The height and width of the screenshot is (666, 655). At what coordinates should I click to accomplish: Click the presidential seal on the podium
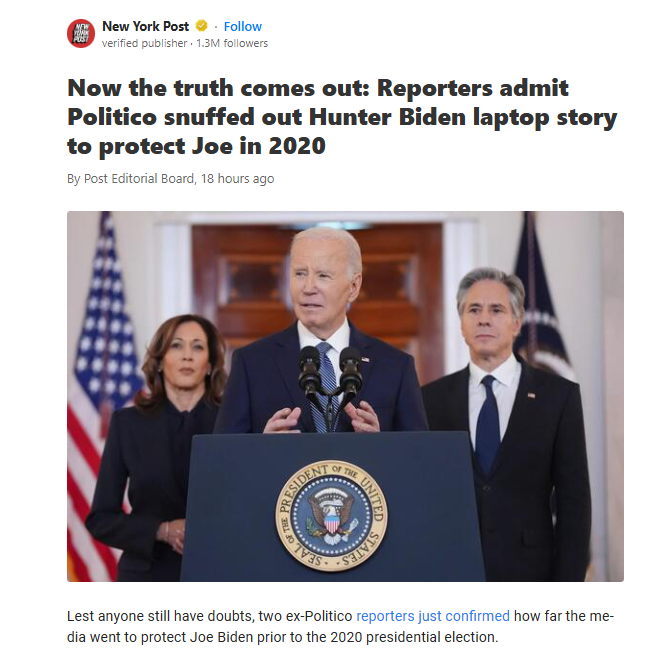(331, 516)
